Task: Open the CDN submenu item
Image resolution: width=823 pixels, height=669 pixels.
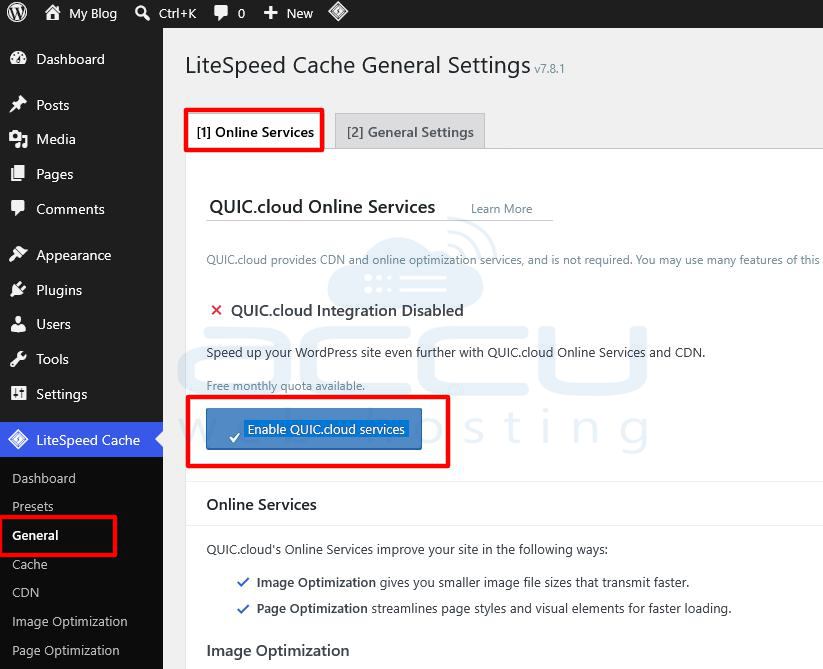Action: (x=26, y=592)
